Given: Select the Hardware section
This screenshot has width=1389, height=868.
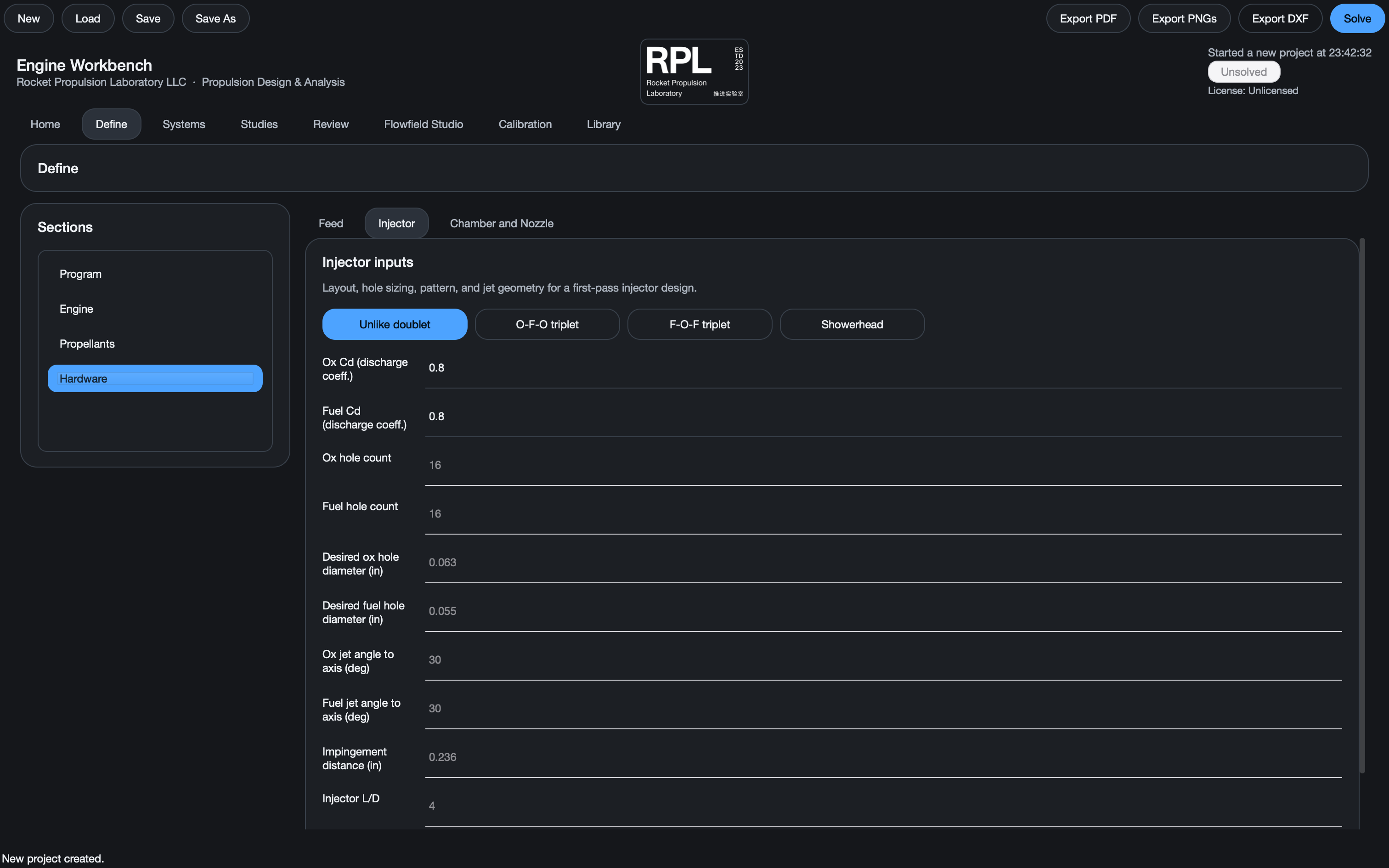Looking at the screenshot, I should tap(155, 378).
